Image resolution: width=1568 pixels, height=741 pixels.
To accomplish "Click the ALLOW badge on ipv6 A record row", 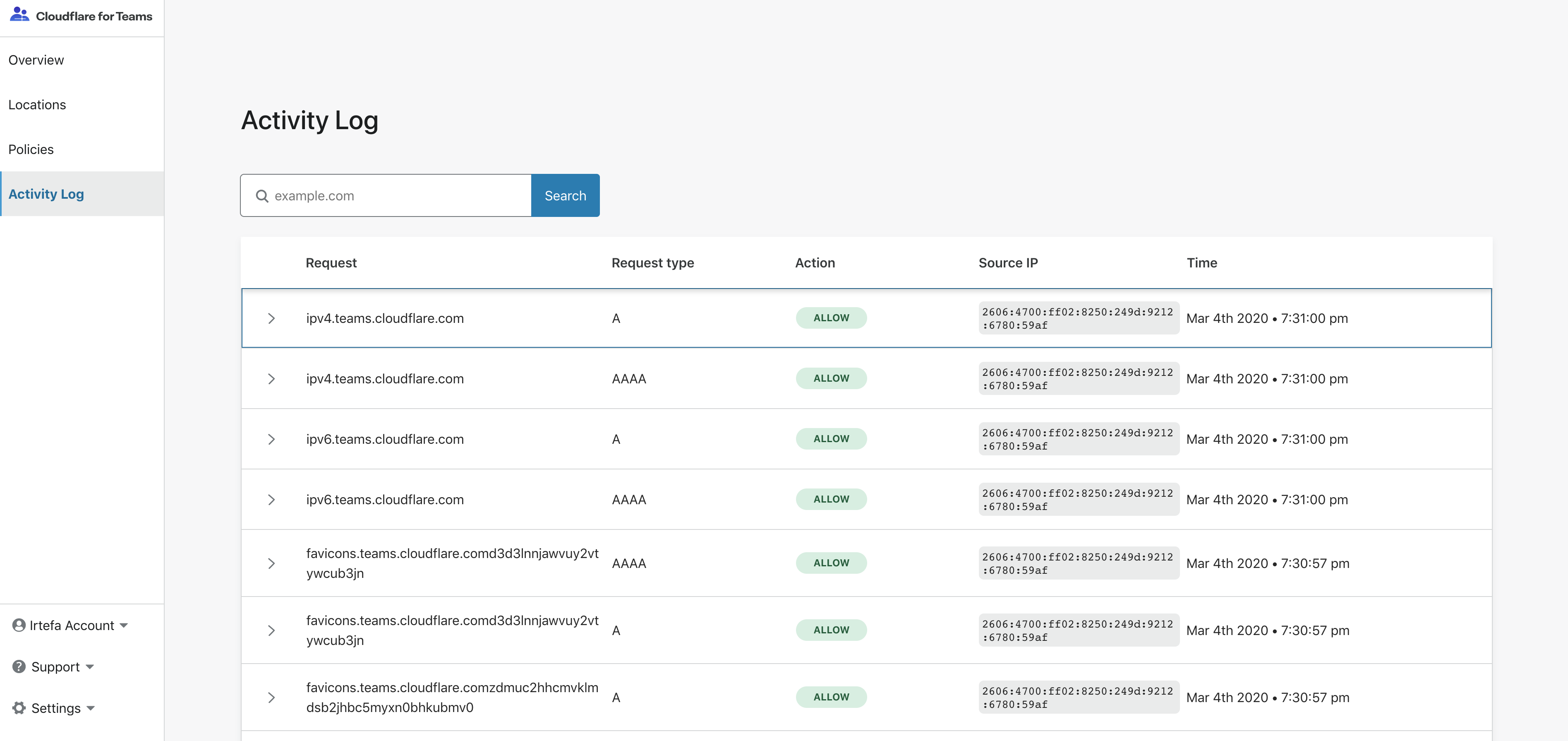I will [x=831, y=438].
